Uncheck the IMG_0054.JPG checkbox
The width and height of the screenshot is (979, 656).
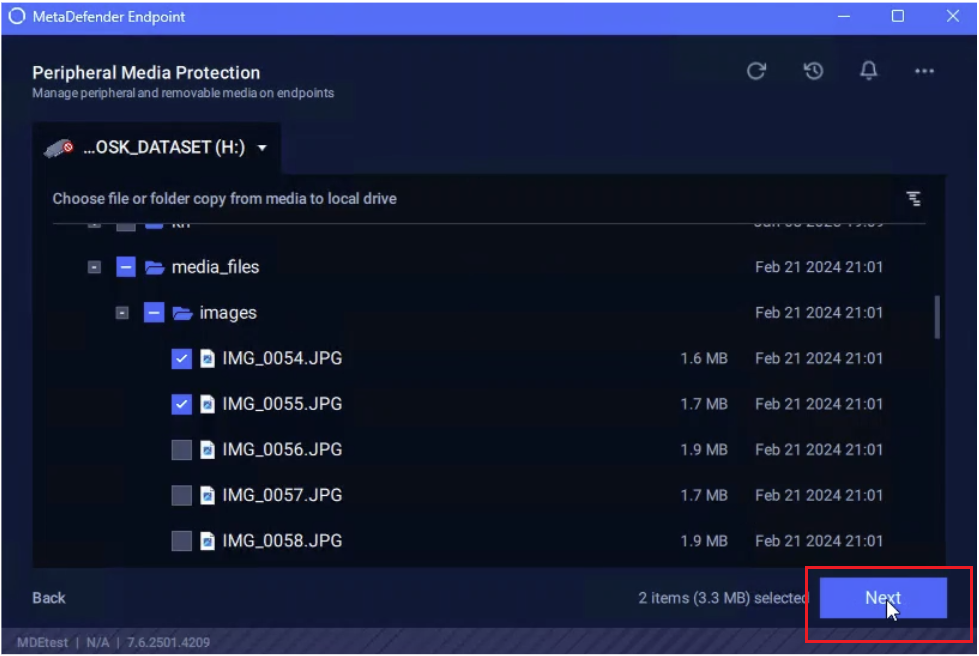click(x=181, y=359)
